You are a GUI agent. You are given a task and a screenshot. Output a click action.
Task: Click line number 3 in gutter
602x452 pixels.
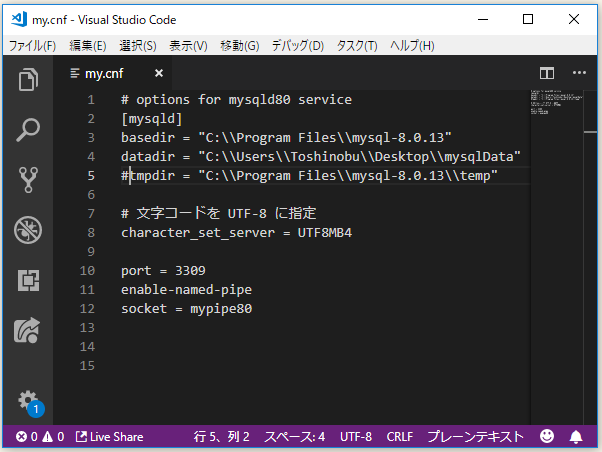point(91,137)
